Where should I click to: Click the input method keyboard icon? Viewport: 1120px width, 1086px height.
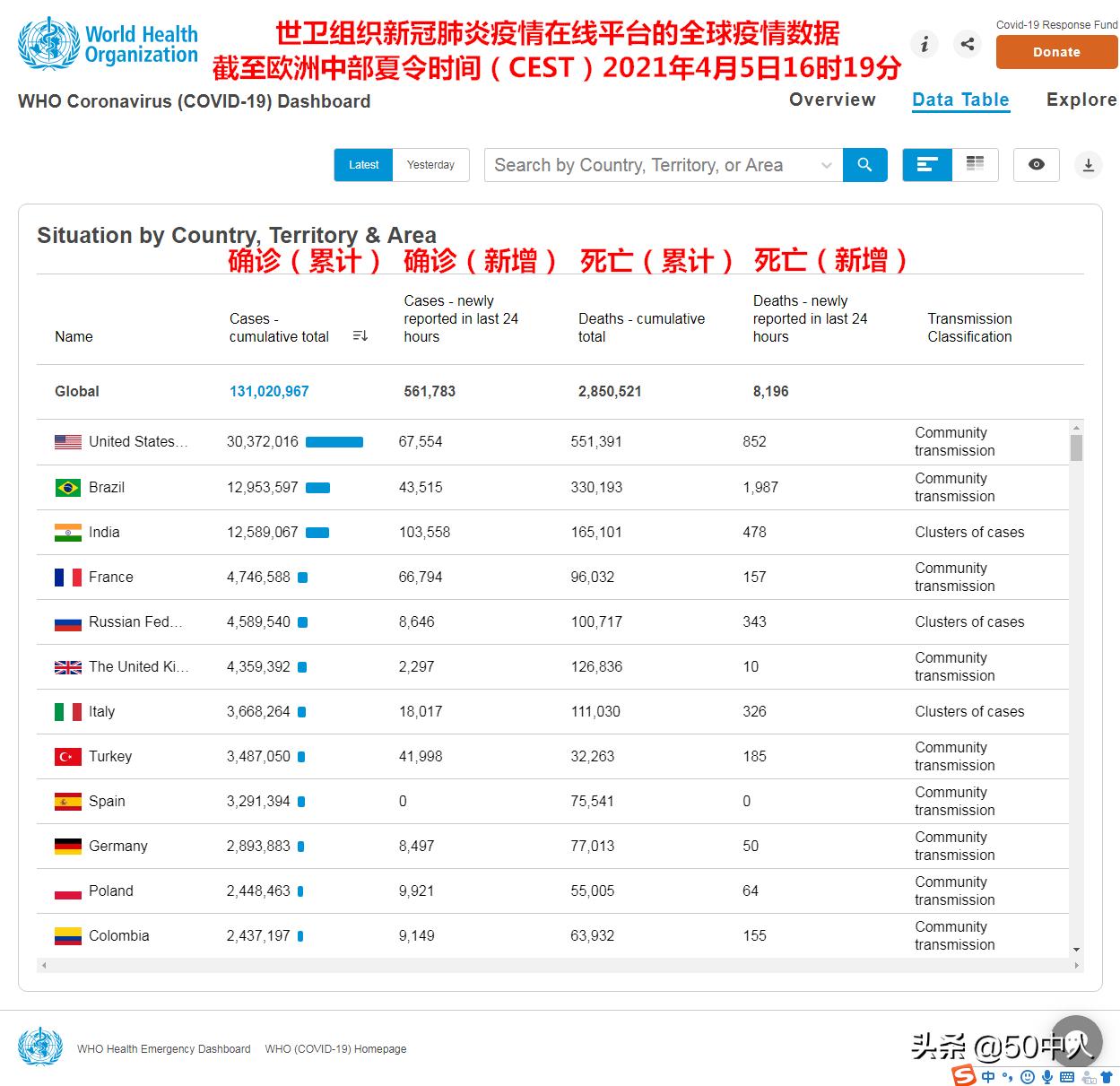click(1066, 1076)
